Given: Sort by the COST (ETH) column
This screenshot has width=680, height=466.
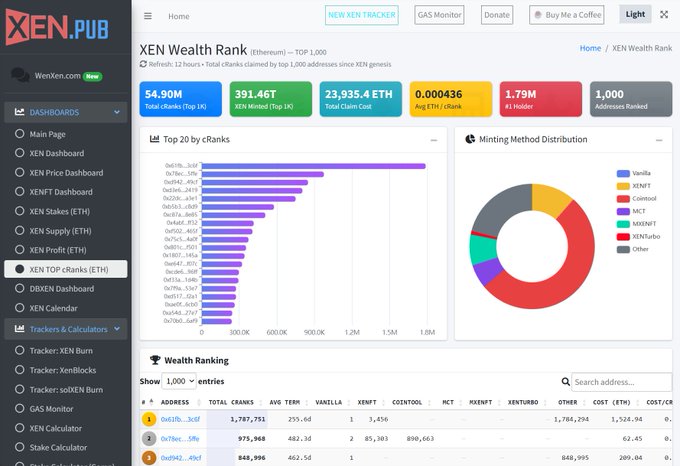Looking at the screenshot, I should coord(611,402).
